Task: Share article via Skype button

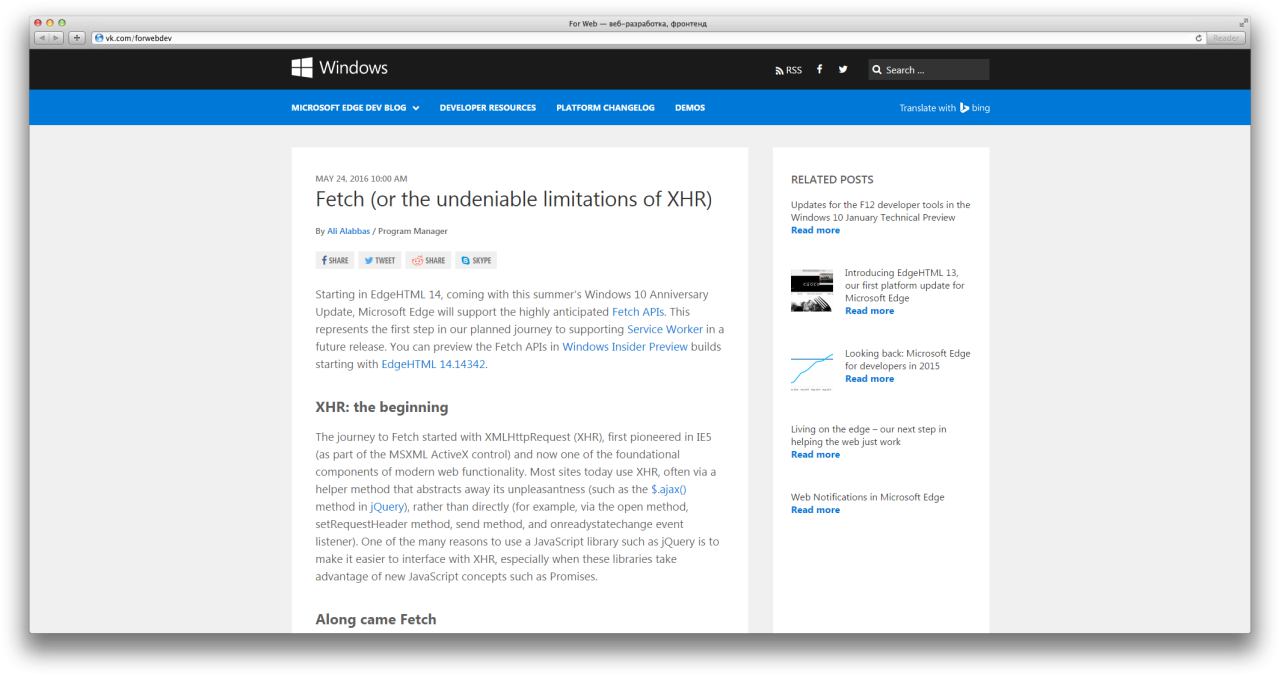Action: click(x=476, y=261)
